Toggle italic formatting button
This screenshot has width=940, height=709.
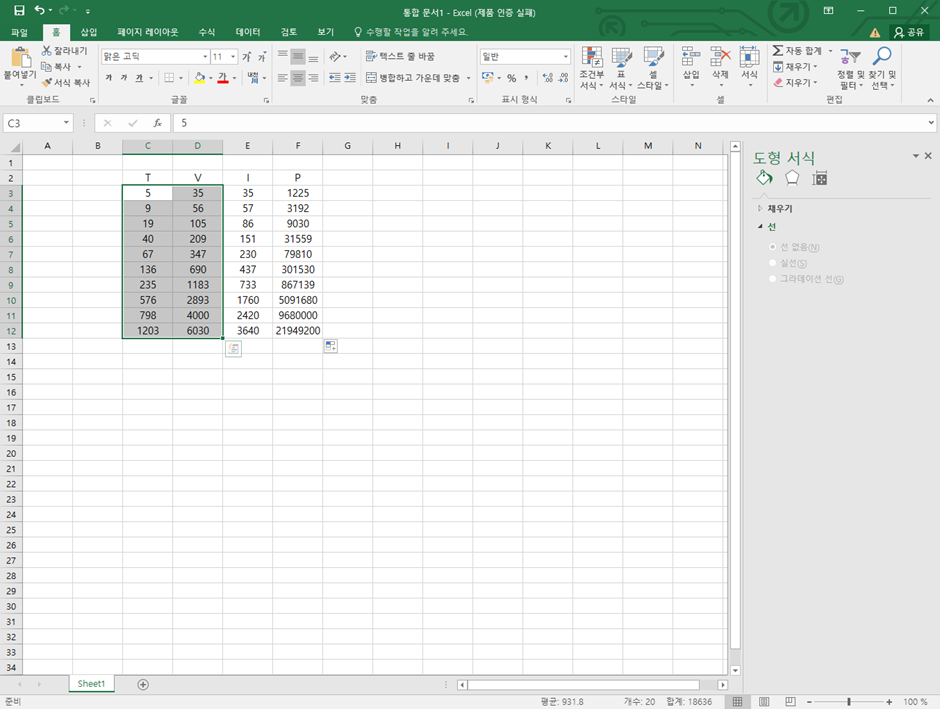pos(124,78)
